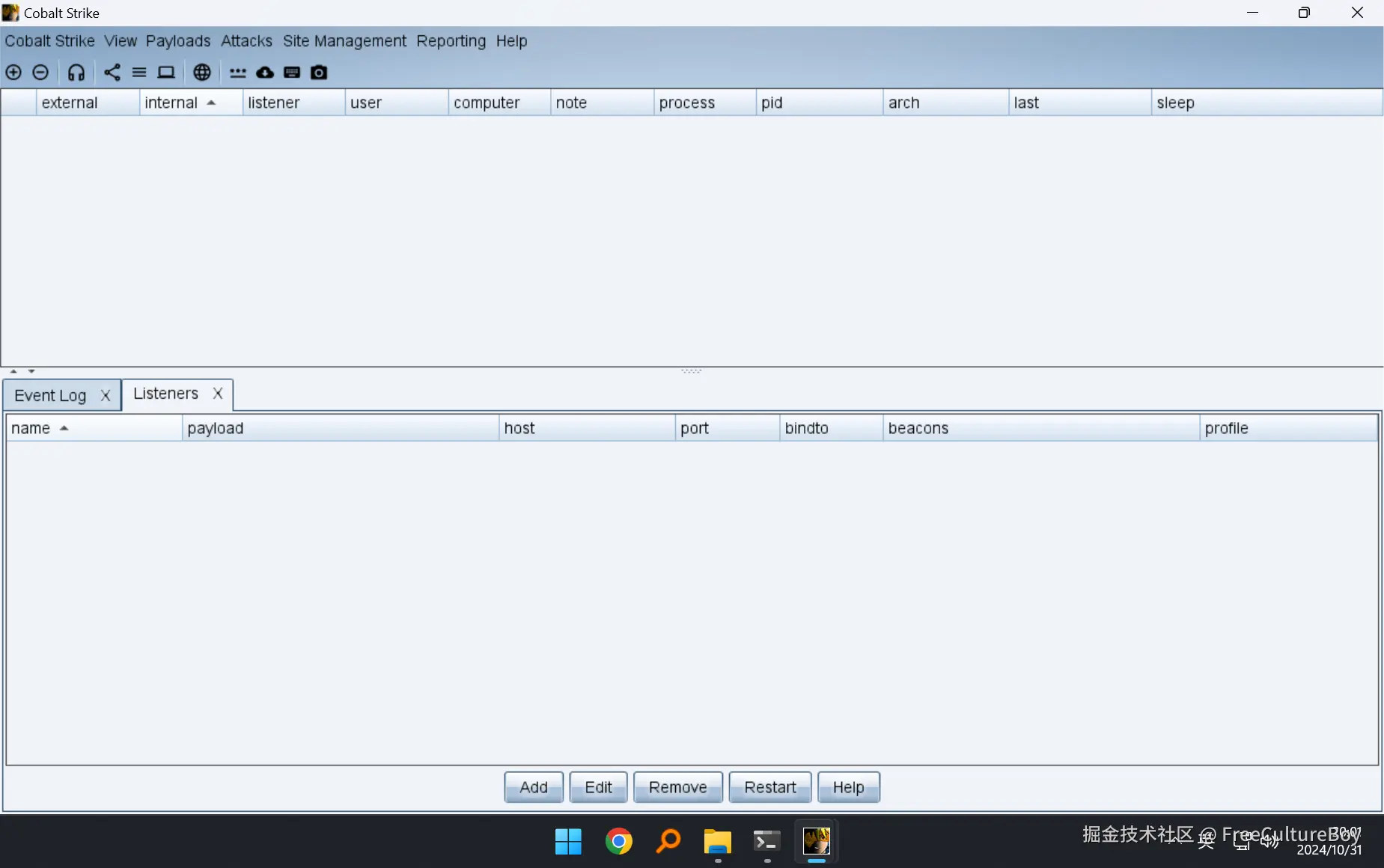Open Keystrokes via the keyboard icon
The height and width of the screenshot is (868, 1384).
point(292,73)
